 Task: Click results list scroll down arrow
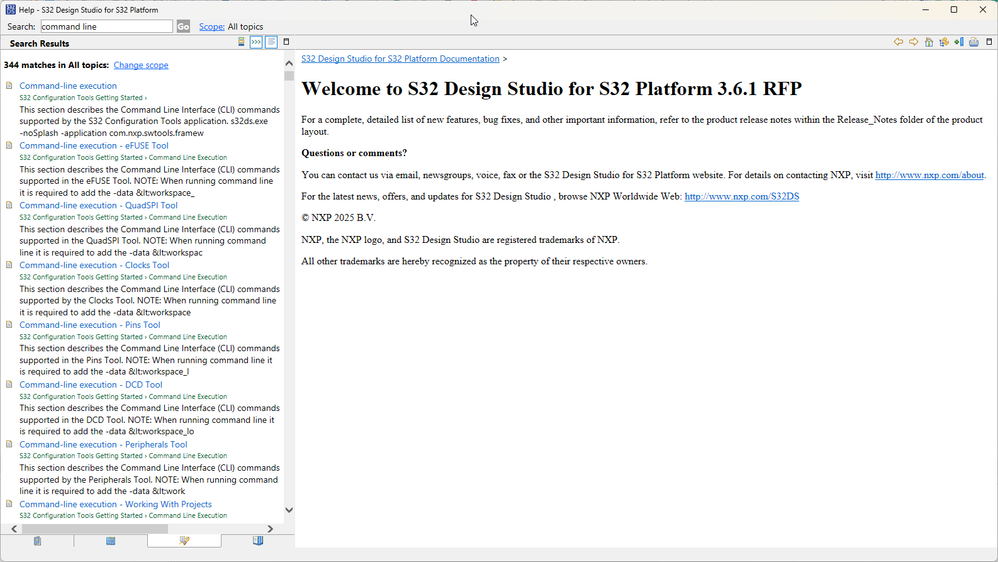click(x=289, y=510)
